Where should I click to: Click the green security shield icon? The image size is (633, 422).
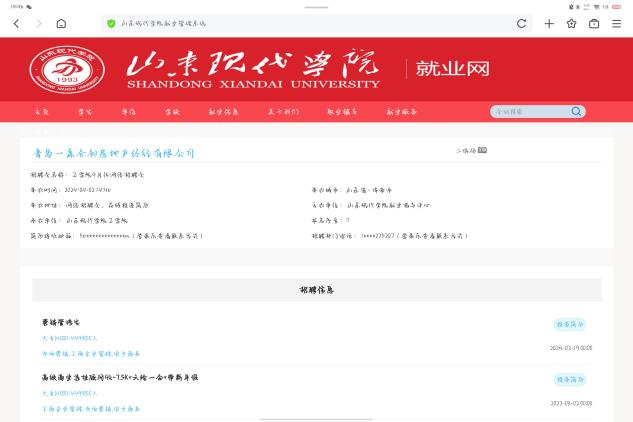click(x=111, y=23)
